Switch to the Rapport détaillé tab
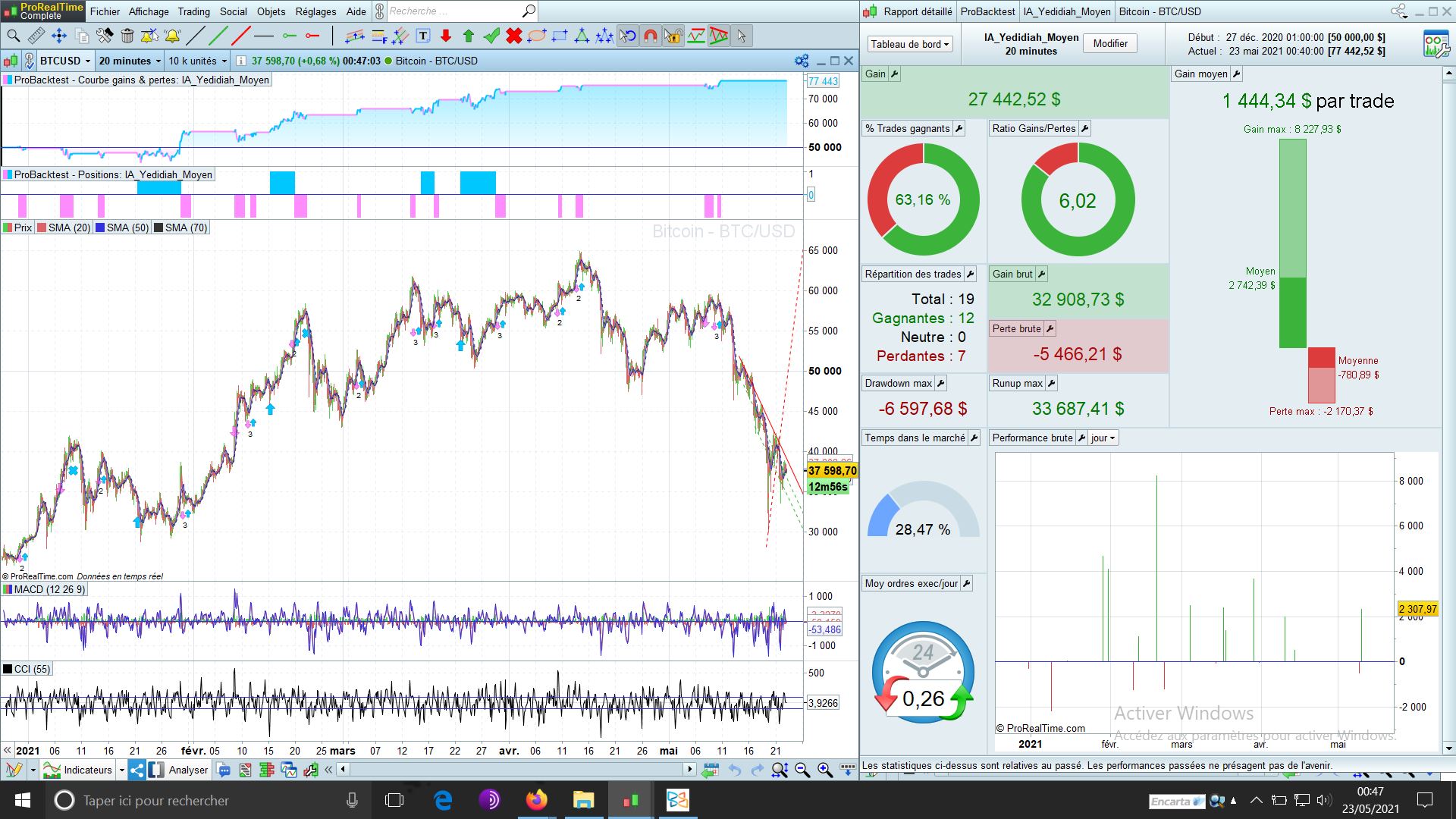Screen dimensions: 1456x819 point(918,11)
